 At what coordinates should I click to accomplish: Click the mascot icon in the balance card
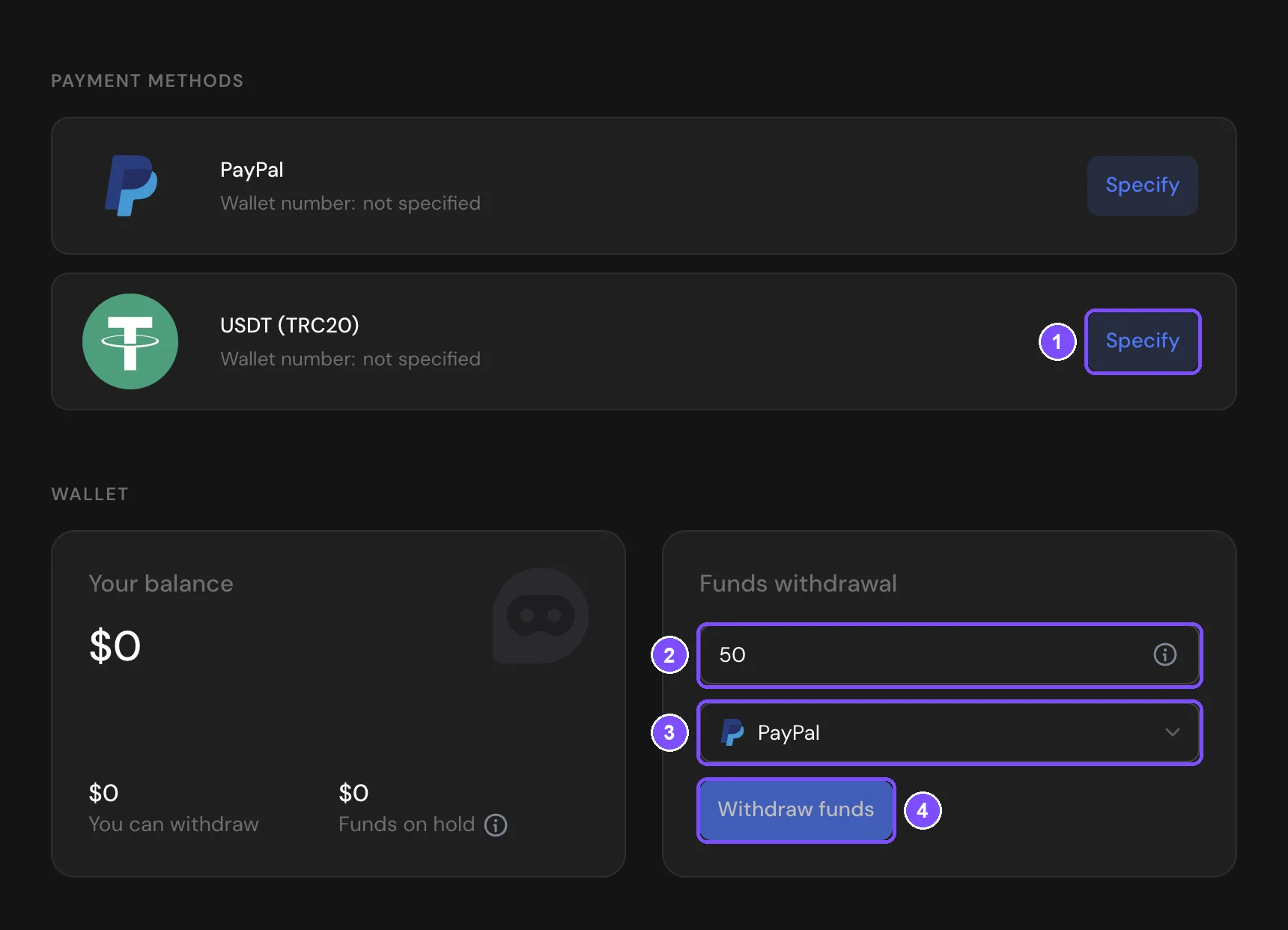tap(541, 616)
